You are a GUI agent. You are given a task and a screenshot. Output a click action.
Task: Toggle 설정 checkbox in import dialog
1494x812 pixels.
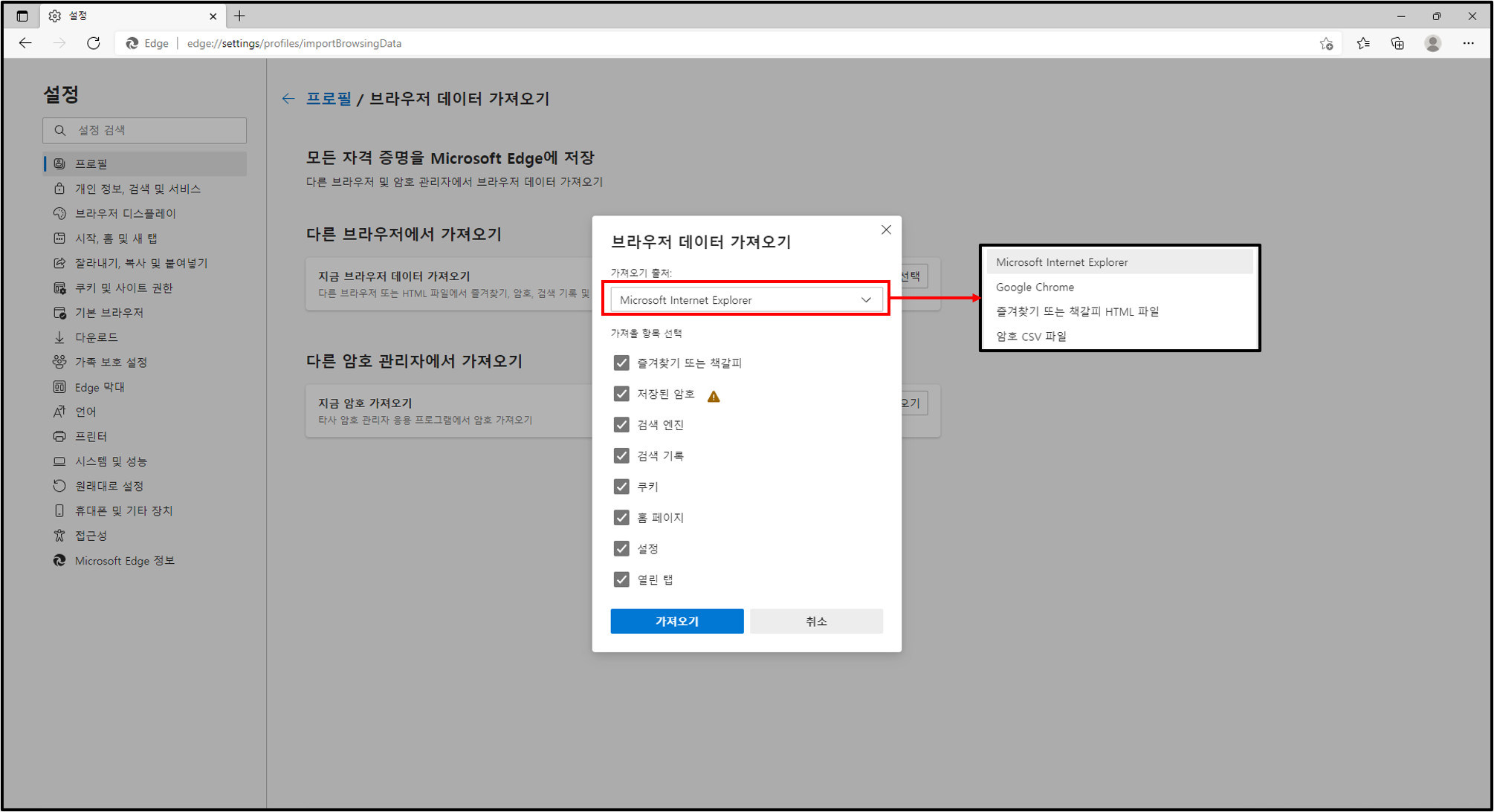[621, 548]
